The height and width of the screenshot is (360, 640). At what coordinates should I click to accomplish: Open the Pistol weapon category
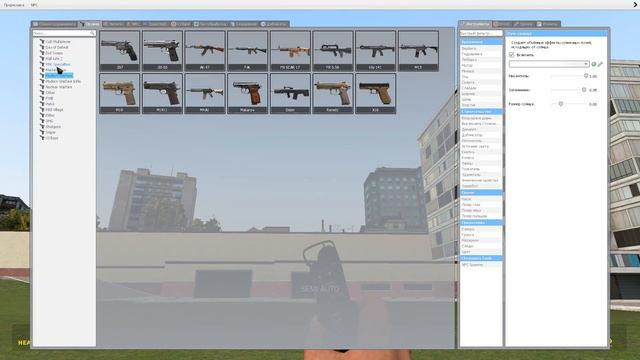click(x=50, y=104)
